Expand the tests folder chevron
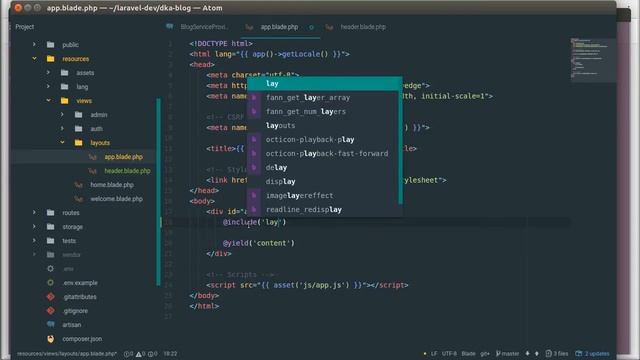This screenshot has height=360, width=640. pyautogui.click(x=34, y=240)
